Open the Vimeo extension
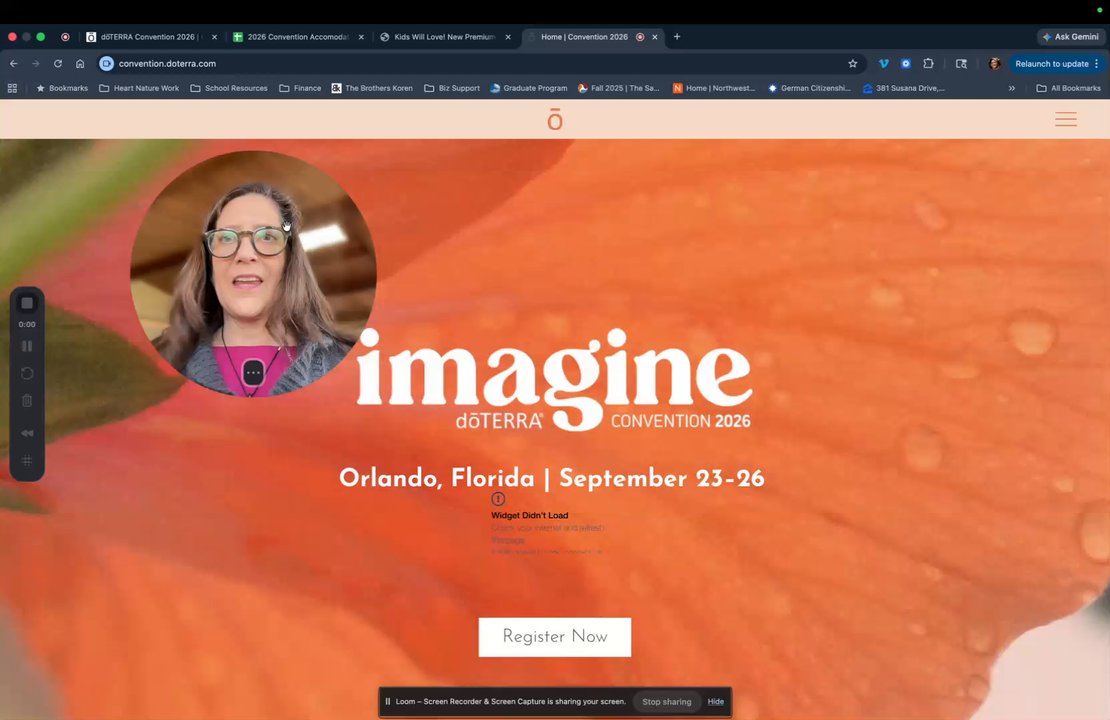Screen dimensions: 1110x720 (883, 64)
